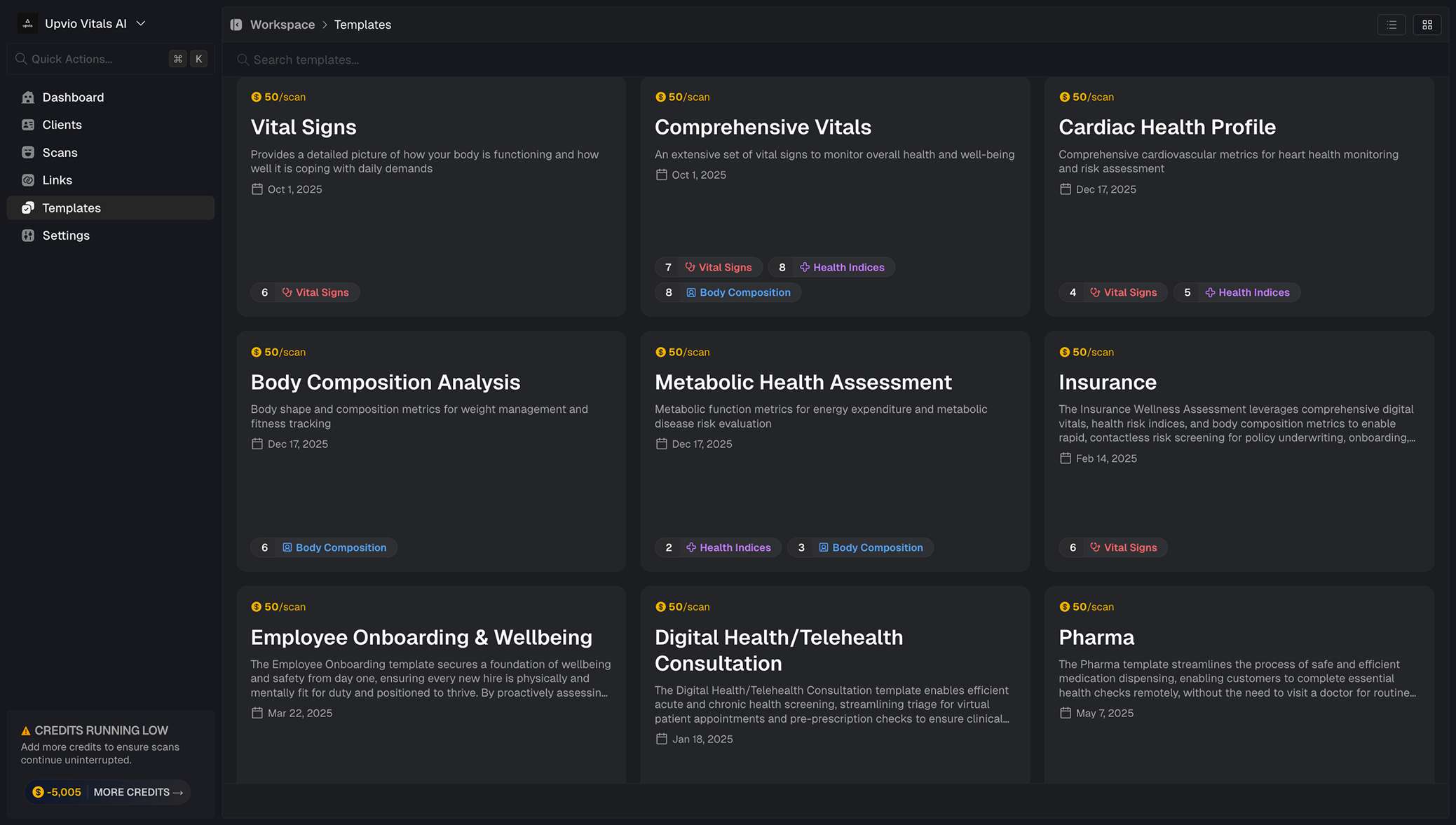Click the Scans sidebar icon
The width and height of the screenshot is (1456, 825).
pos(28,153)
